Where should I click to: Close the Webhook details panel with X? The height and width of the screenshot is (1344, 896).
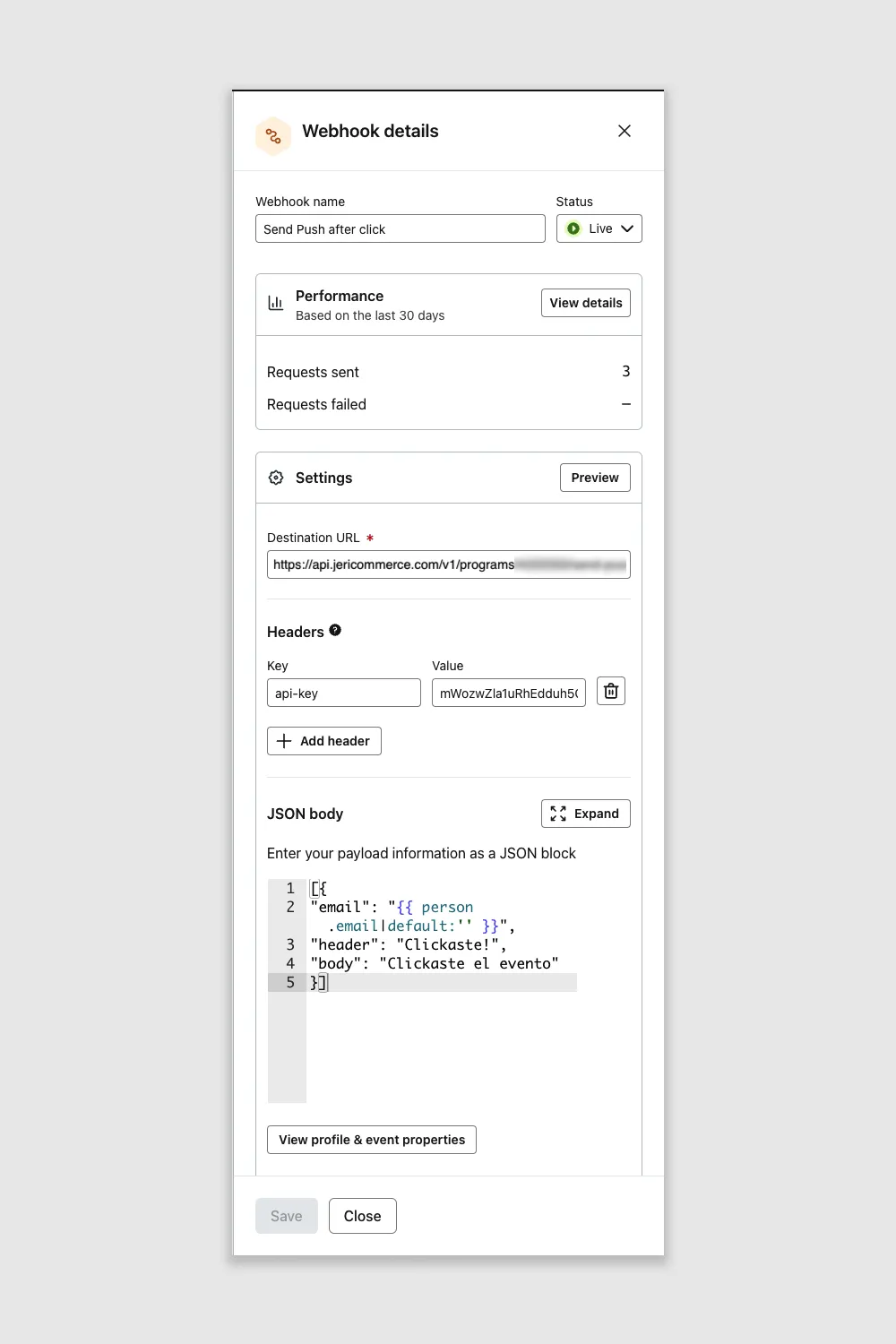625,131
